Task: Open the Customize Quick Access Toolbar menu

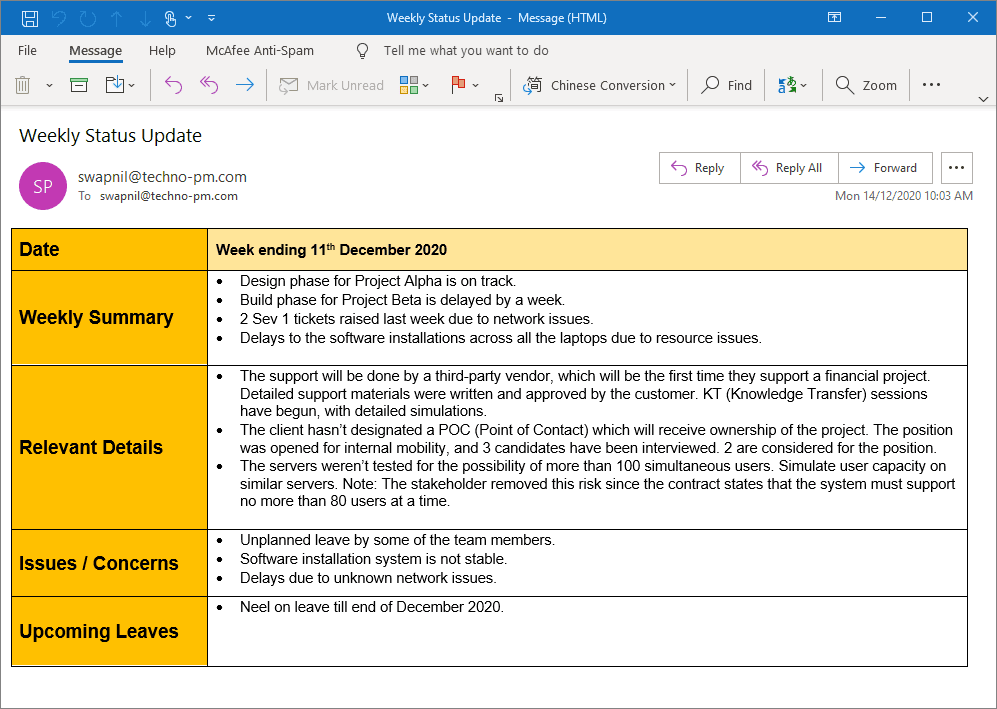Action: click(211, 17)
